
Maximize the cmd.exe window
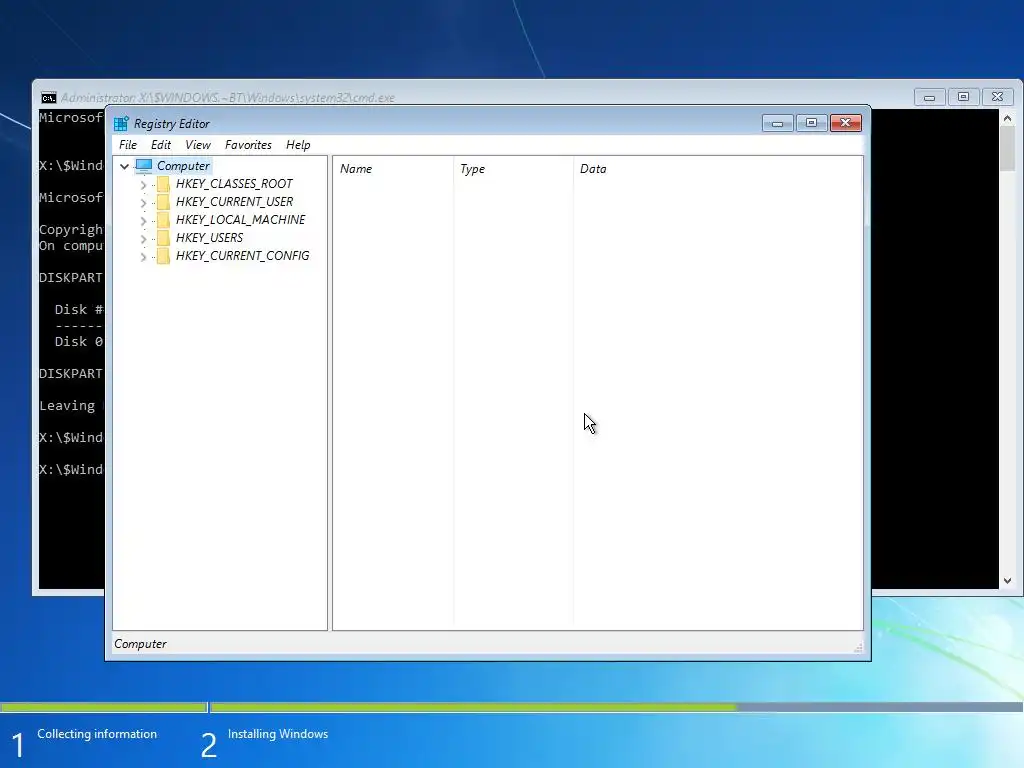click(x=963, y=97)
